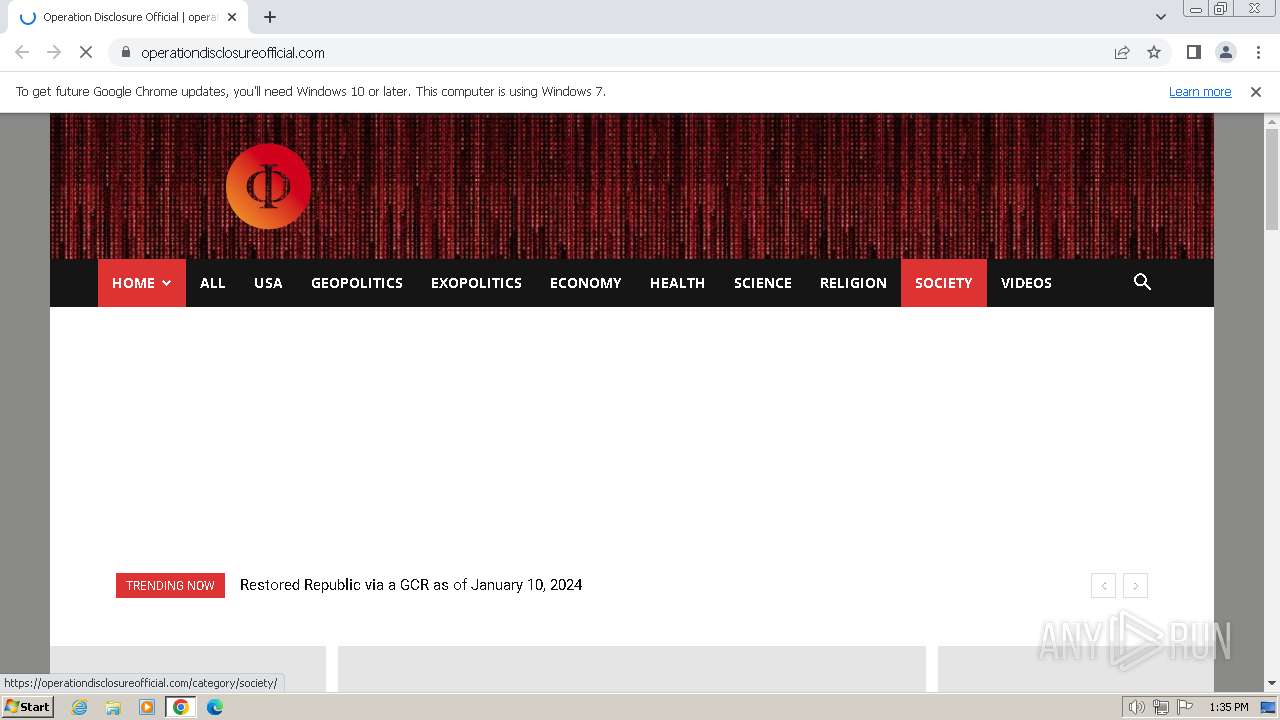
Task: Open network status in system tray
Action: 1161,707
